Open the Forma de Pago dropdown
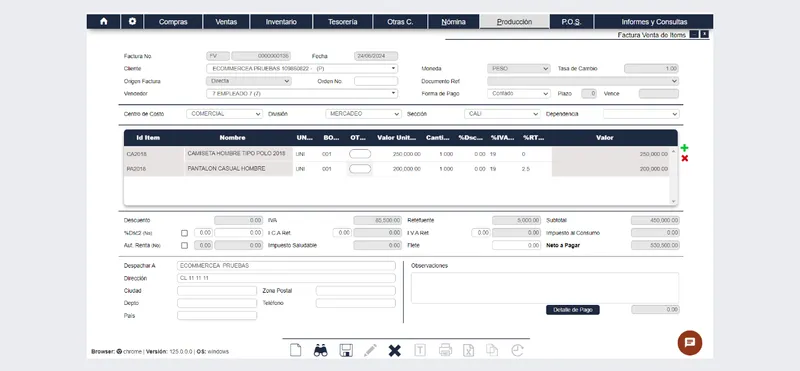 [x=519, y=94]
